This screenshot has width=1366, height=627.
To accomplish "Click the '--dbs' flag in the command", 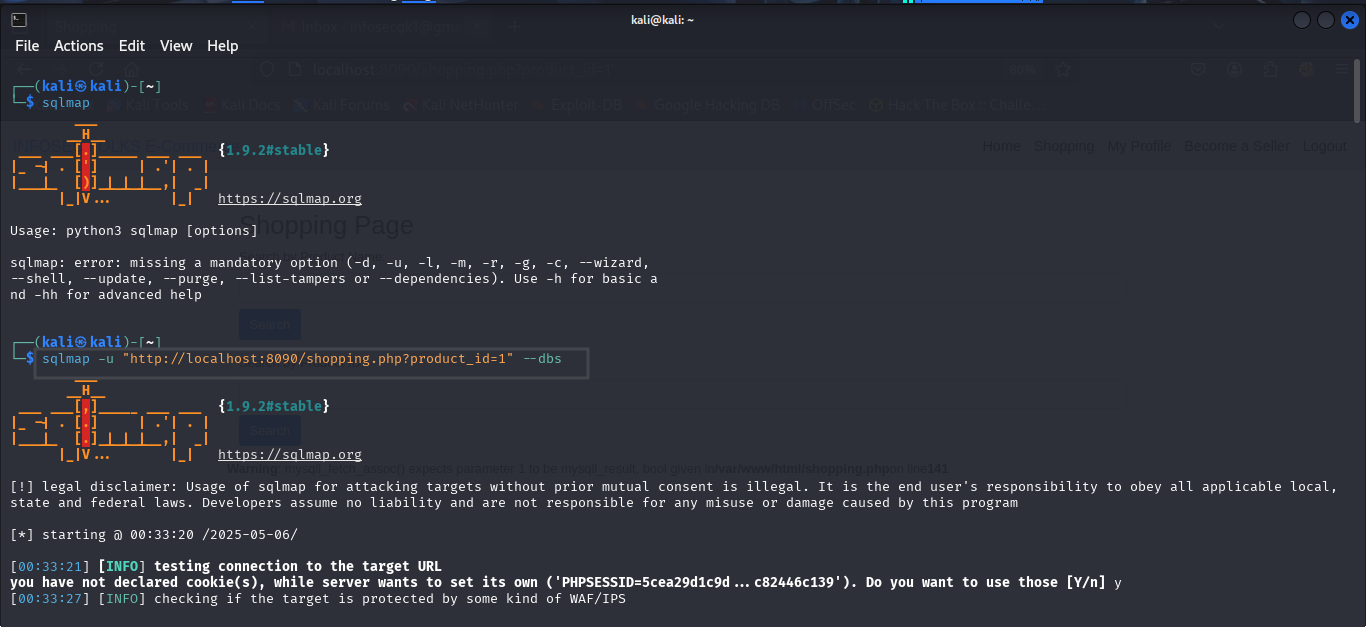I will 542,359.
